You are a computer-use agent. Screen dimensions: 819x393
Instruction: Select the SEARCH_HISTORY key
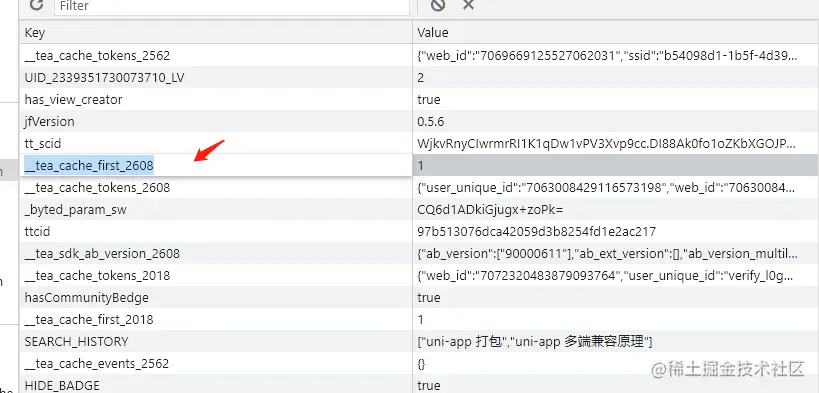tap(76, 341)
